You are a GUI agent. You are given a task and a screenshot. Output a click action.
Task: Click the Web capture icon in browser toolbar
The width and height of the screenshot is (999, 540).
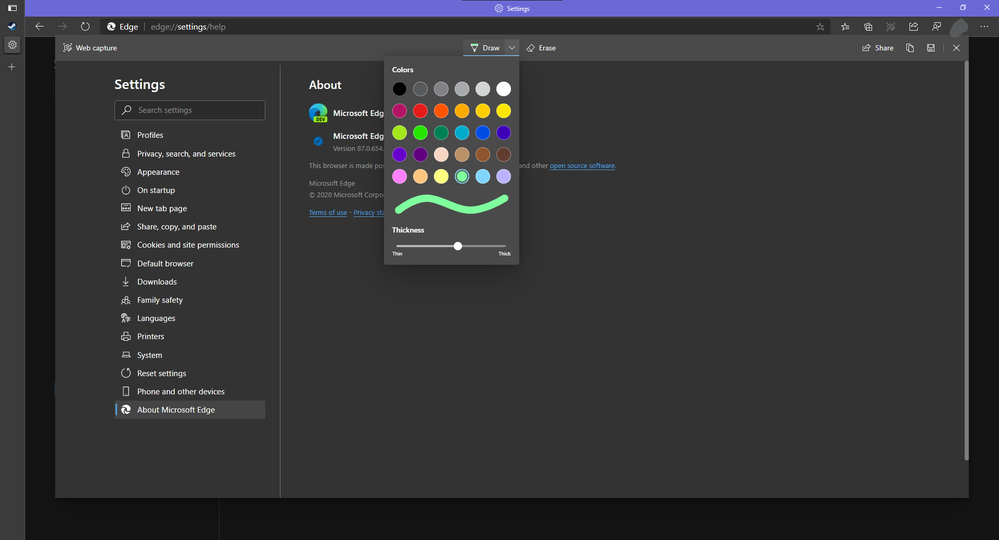(891, 27)
